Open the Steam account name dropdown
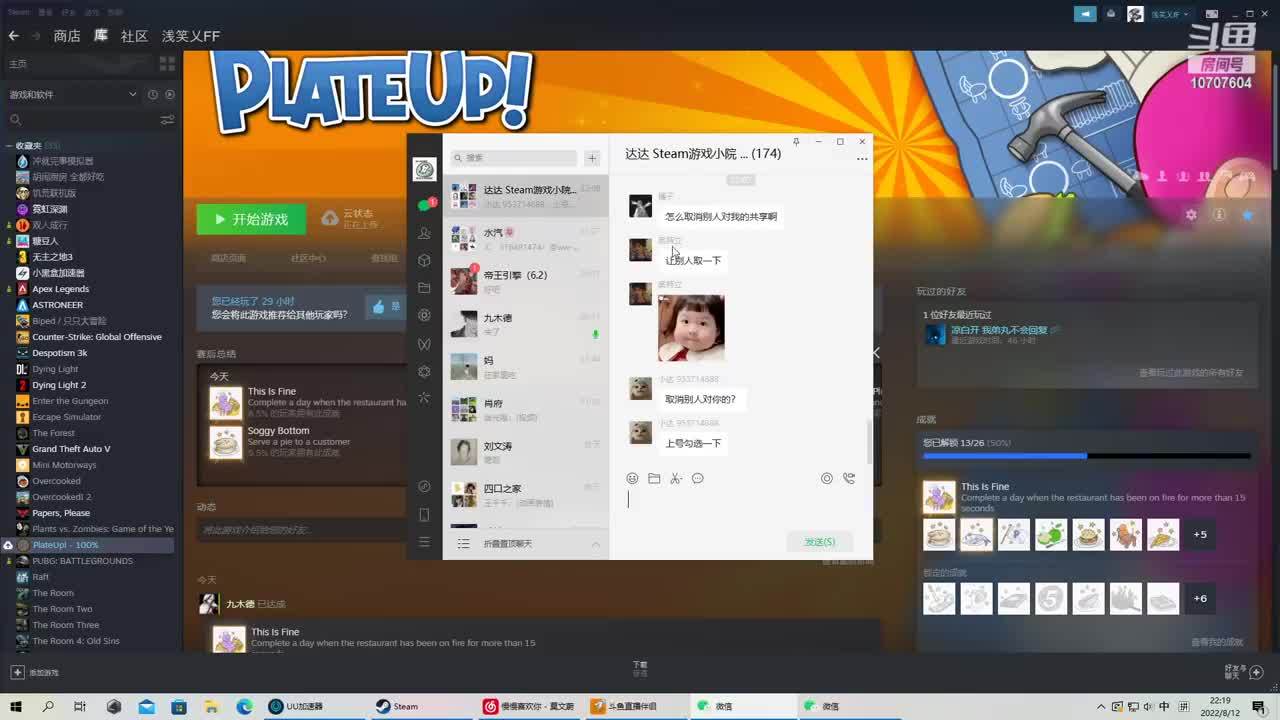The width and height of the screenshot is (1280, 720). (1170, 14)
